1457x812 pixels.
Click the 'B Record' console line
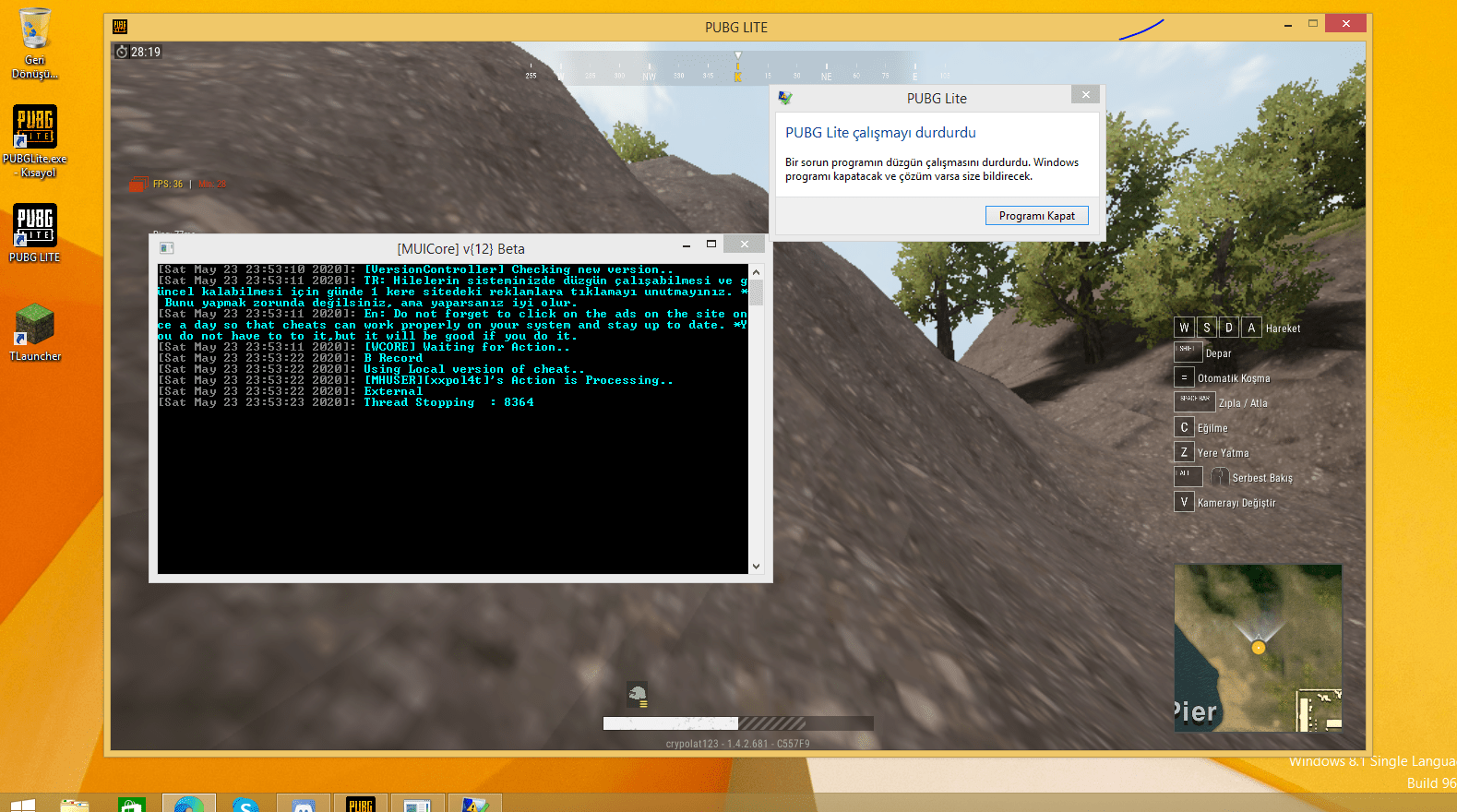291,358
